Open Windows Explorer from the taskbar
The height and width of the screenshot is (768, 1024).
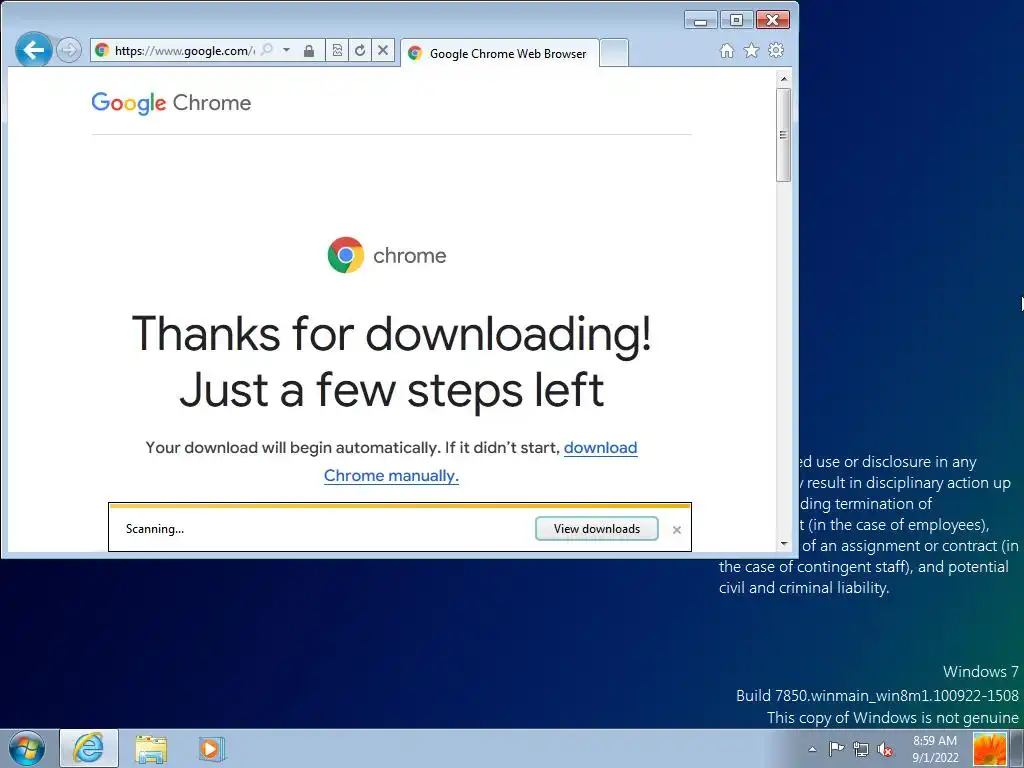pyautogui.click(x=151, y=749)
